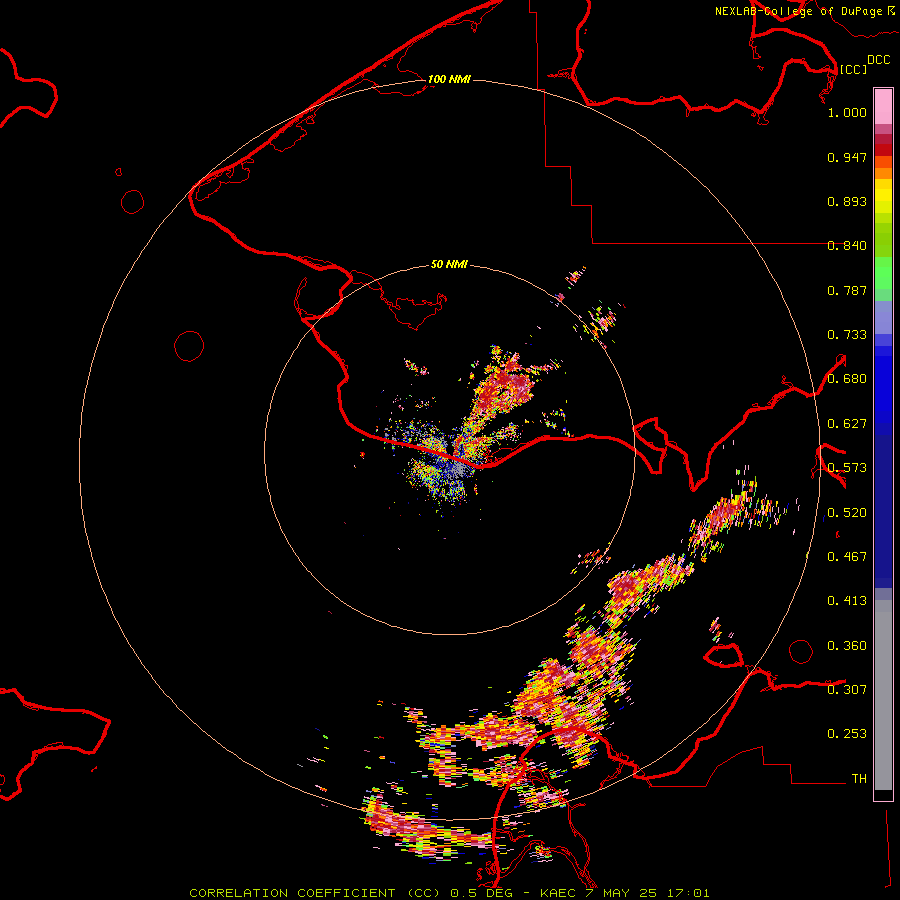Click the 0.413 colorbar value

(847, 601)
